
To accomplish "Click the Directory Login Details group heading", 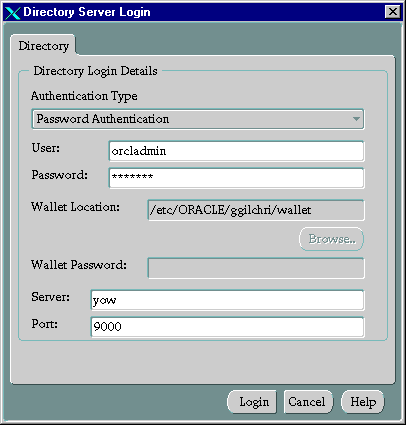I will click(95, 71).
